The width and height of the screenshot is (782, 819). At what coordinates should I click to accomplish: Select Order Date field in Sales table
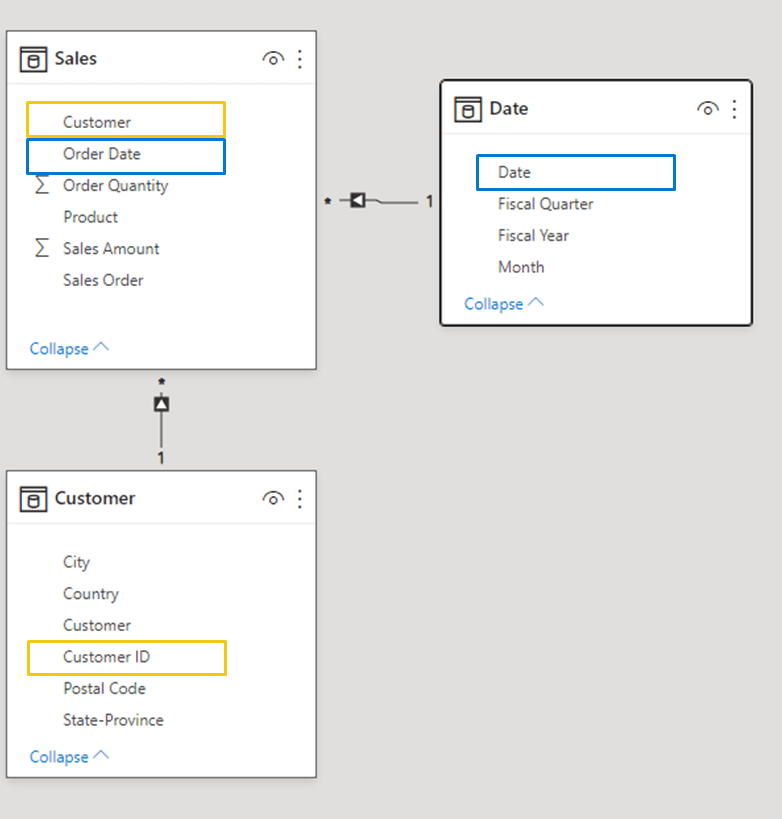102,154
